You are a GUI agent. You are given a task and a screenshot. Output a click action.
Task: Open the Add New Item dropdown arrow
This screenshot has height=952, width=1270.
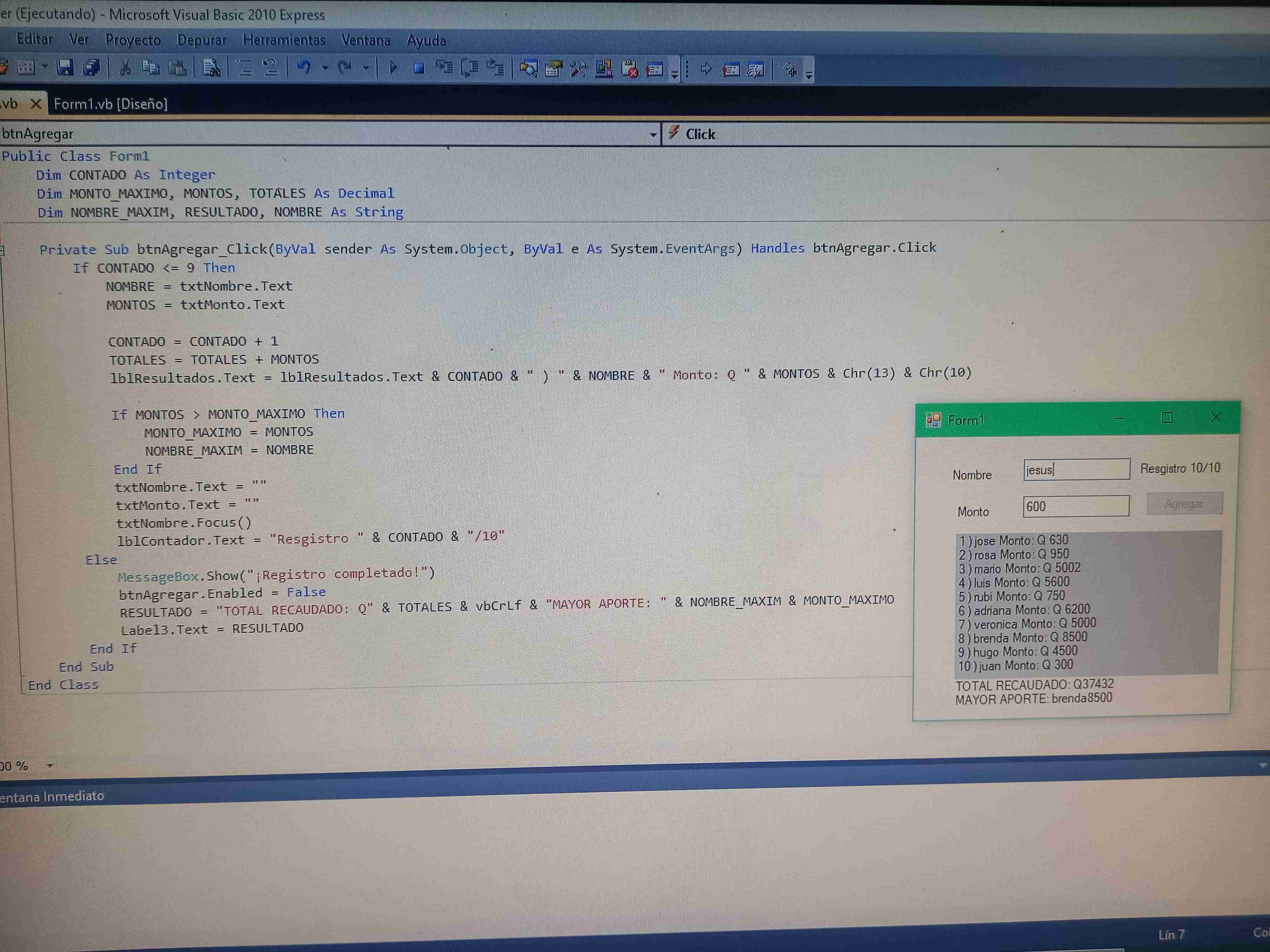[44, 67]
